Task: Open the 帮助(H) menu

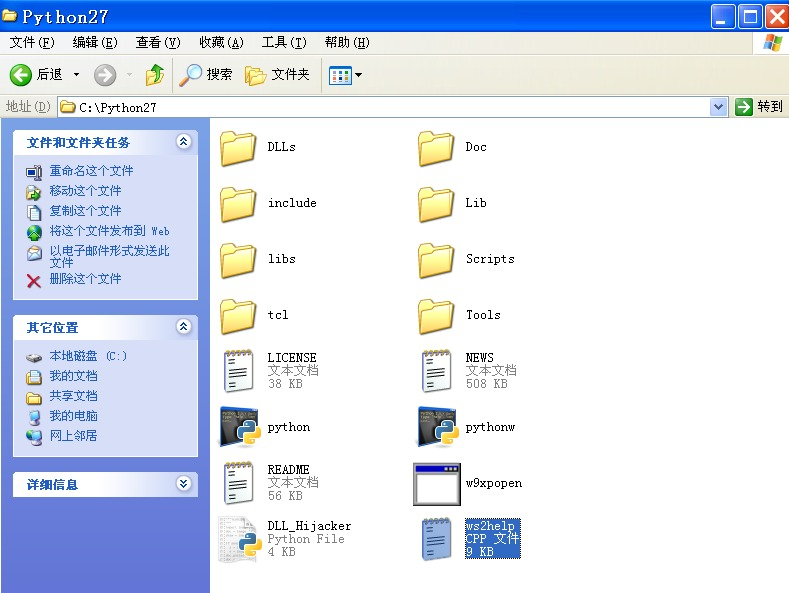Action: click(x=347, y=42)
